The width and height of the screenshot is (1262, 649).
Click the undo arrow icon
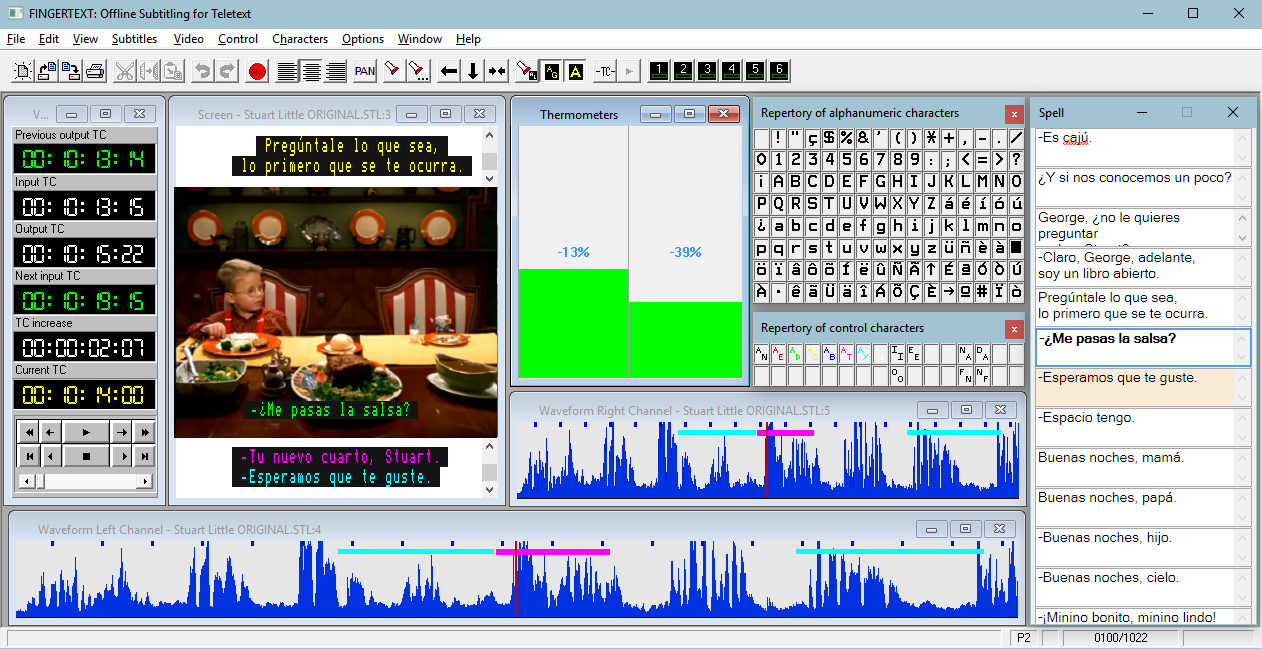pos(203,71)
